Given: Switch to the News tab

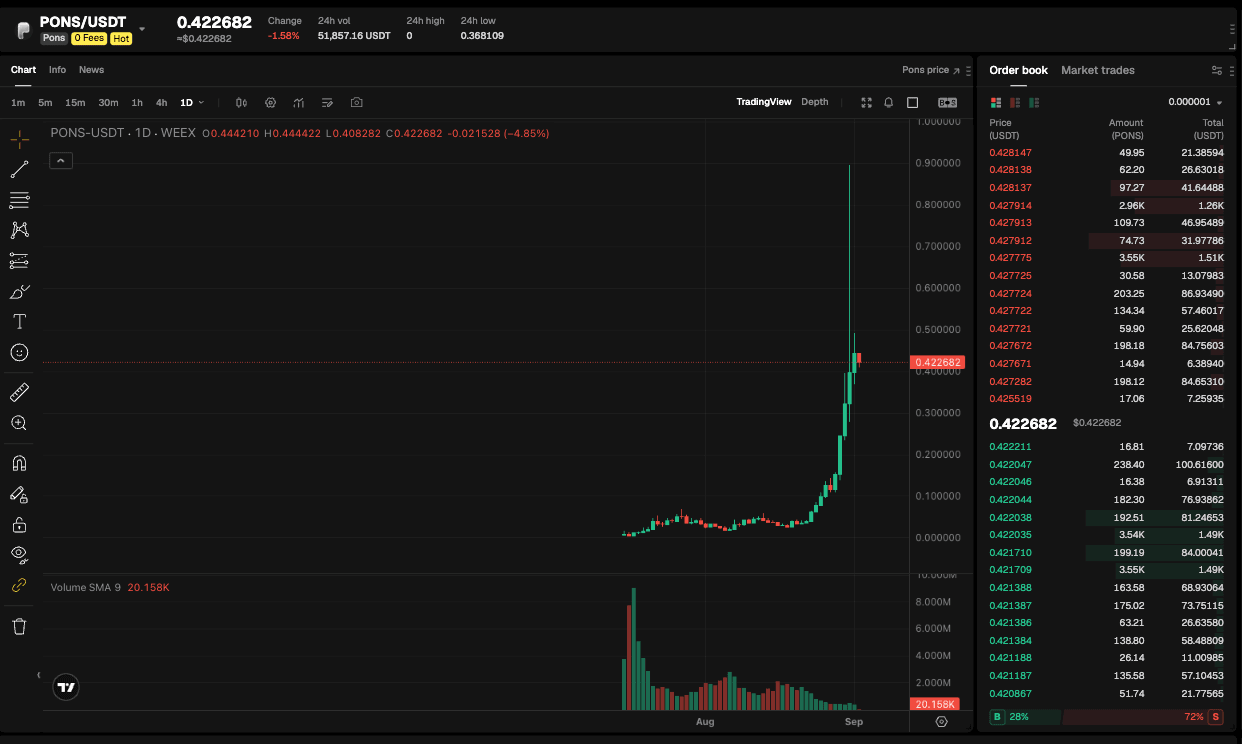Looking at the screenshot, I should (91, 70).
